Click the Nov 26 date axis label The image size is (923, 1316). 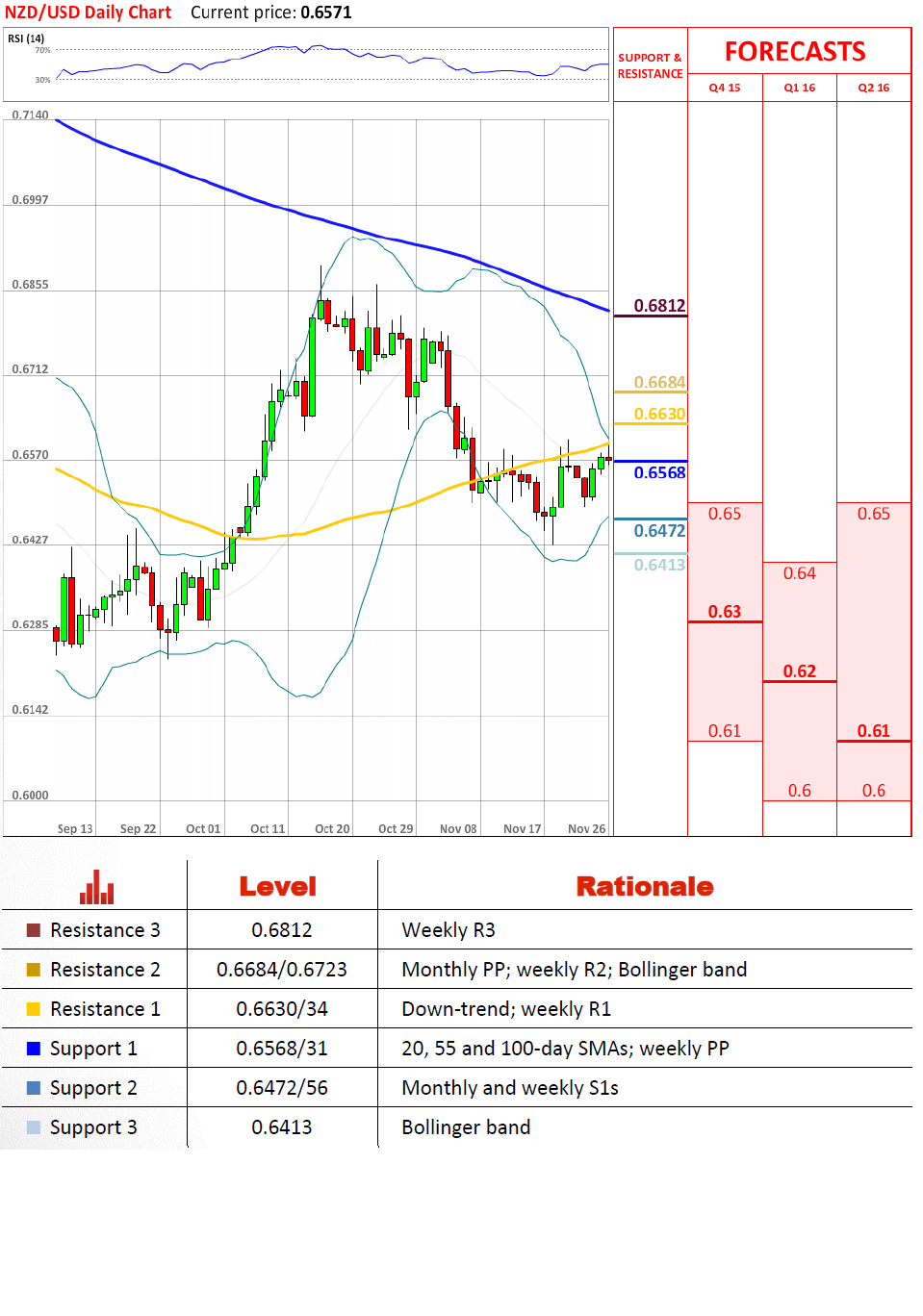click(x=587, y=829)
